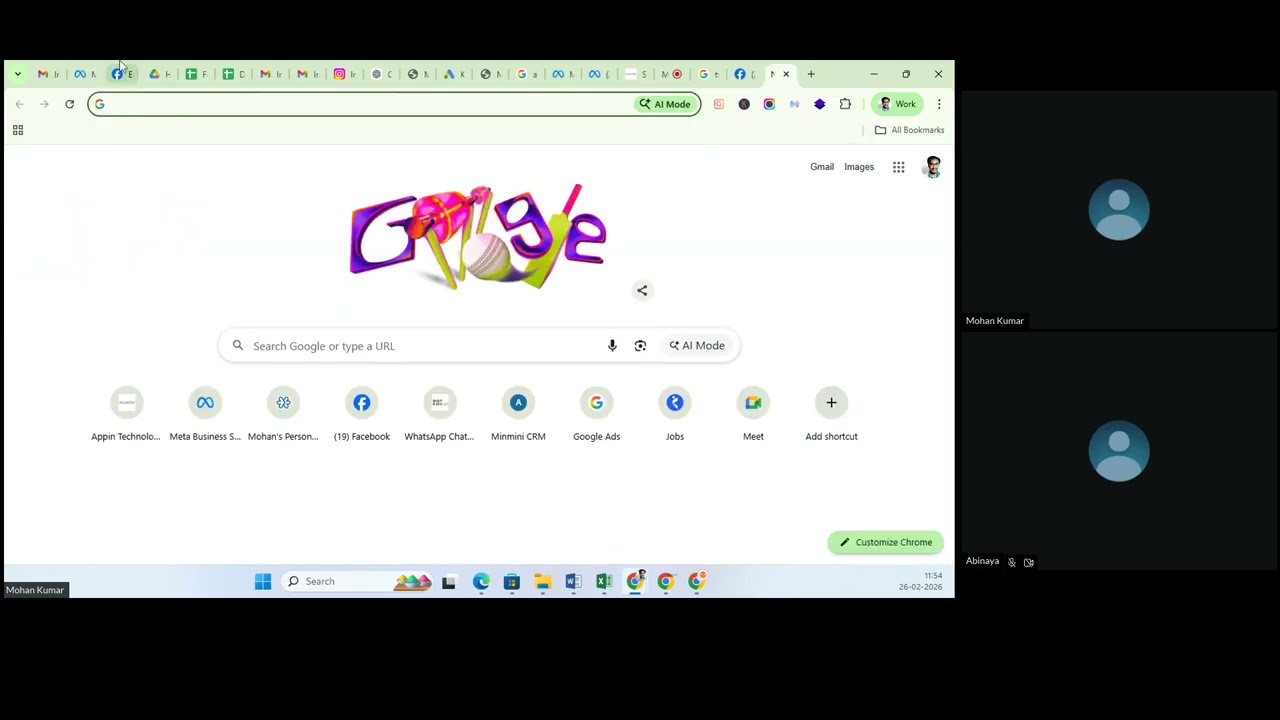Open Microsoft Store from the taskbar
The height and width of the screenshot is (720, 1280).
512,581
